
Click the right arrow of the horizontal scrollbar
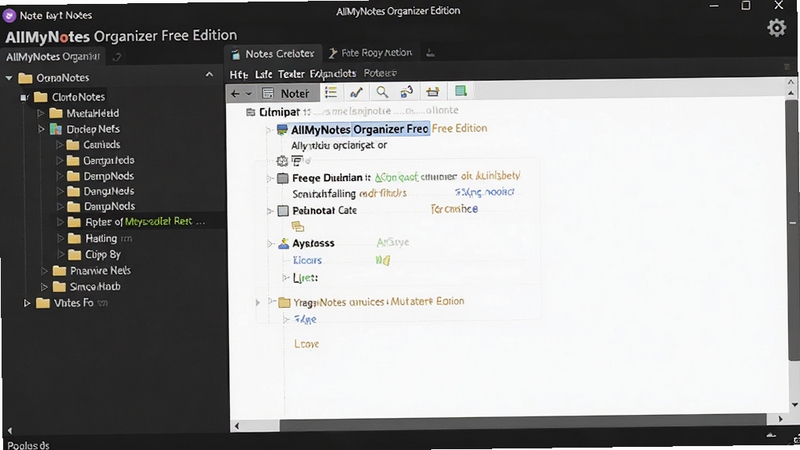[780, 419]
